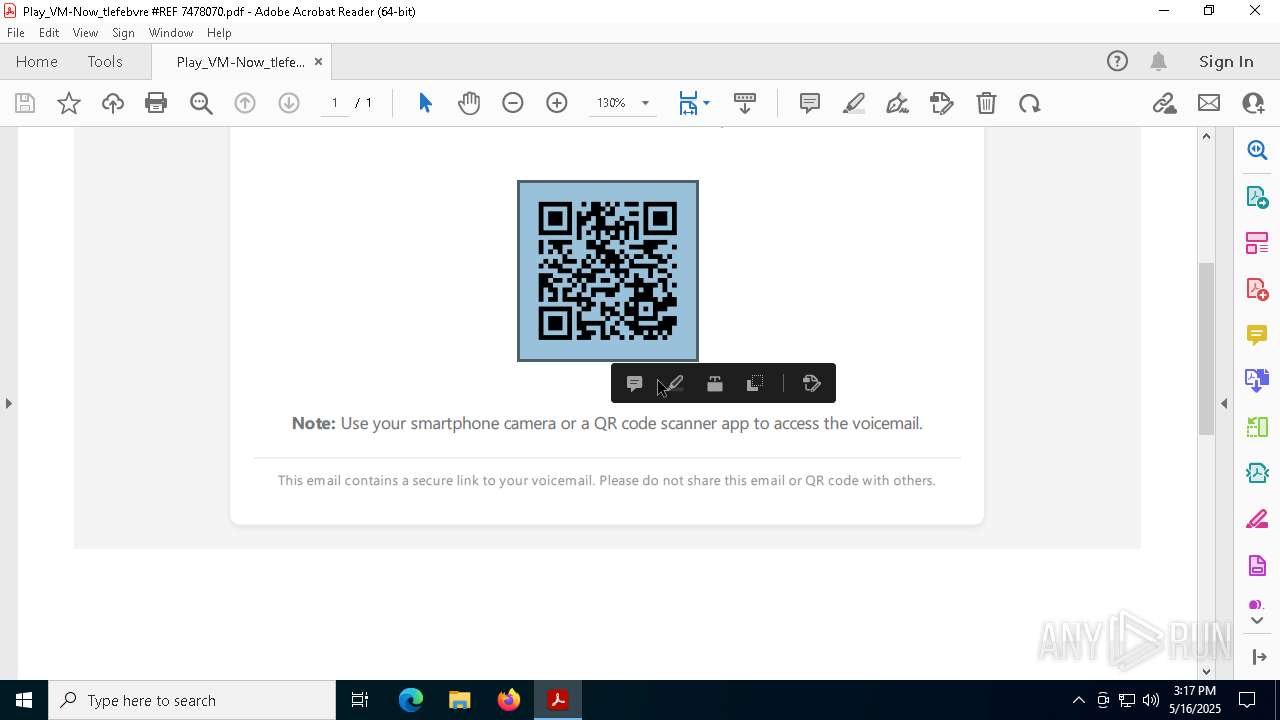Open the Window menu
This screenshot has height=720, width=1280.
(x=171, y=33)
